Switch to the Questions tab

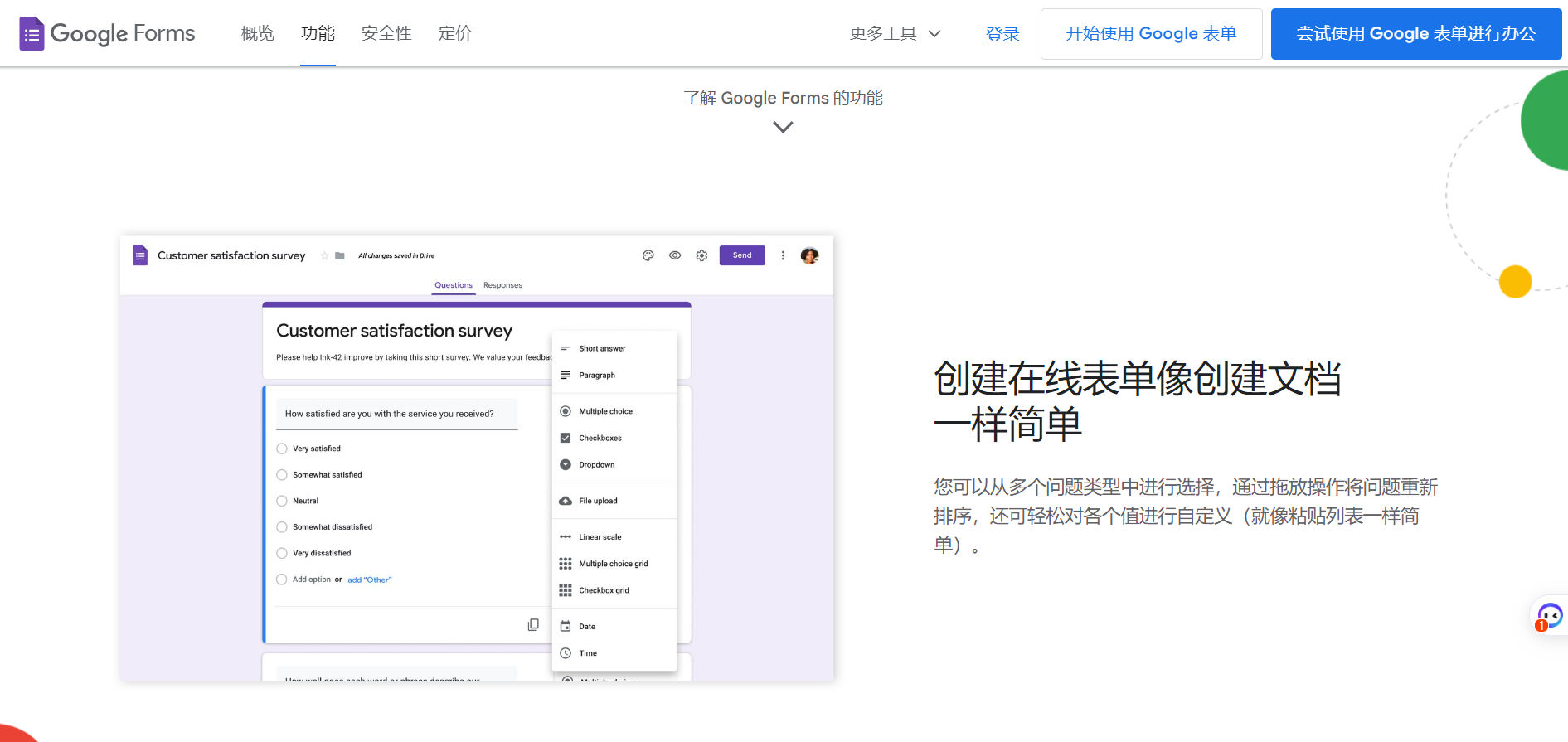tap(454, 285)
